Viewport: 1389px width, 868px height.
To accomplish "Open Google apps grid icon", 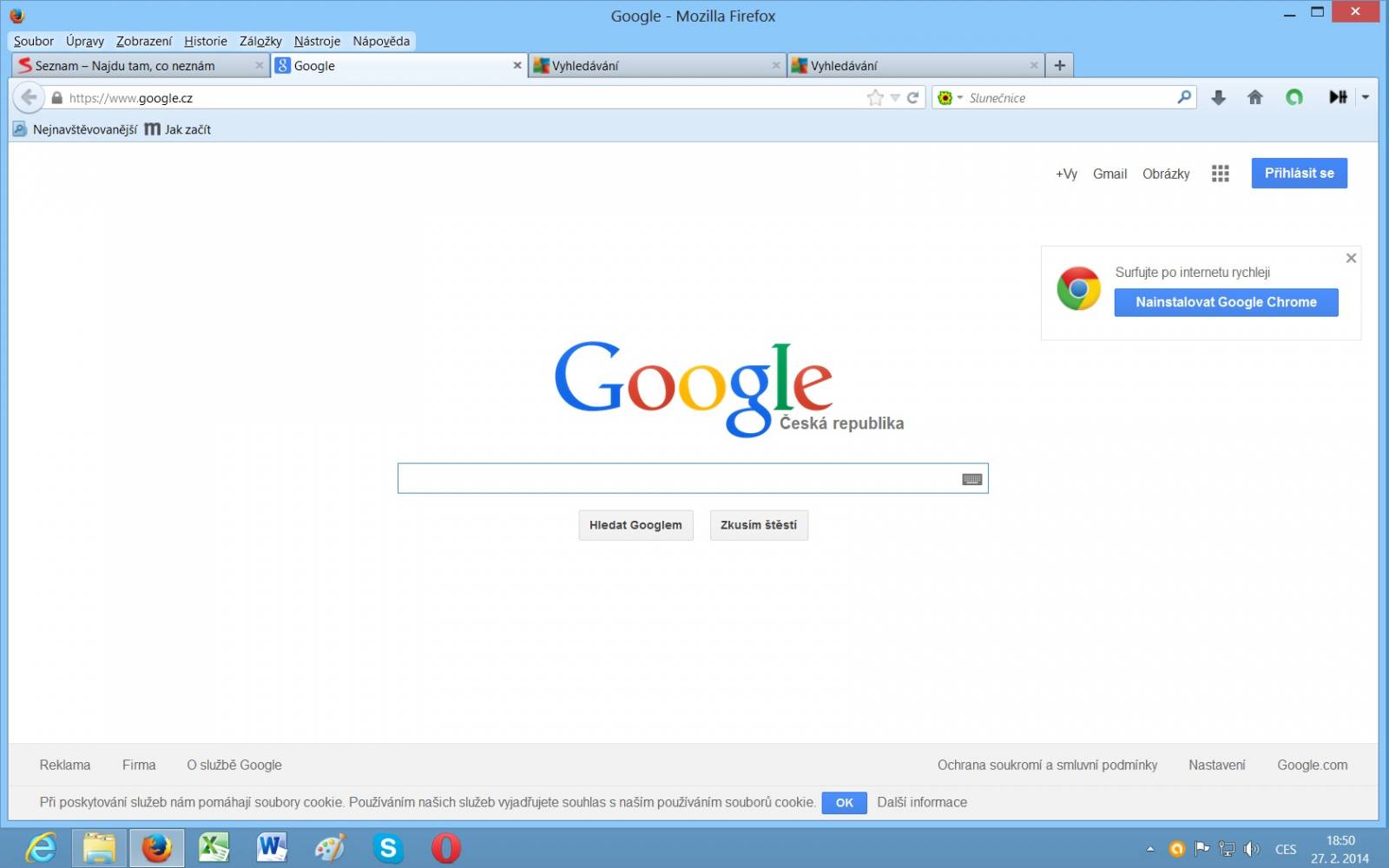I will pos(1220,174).
